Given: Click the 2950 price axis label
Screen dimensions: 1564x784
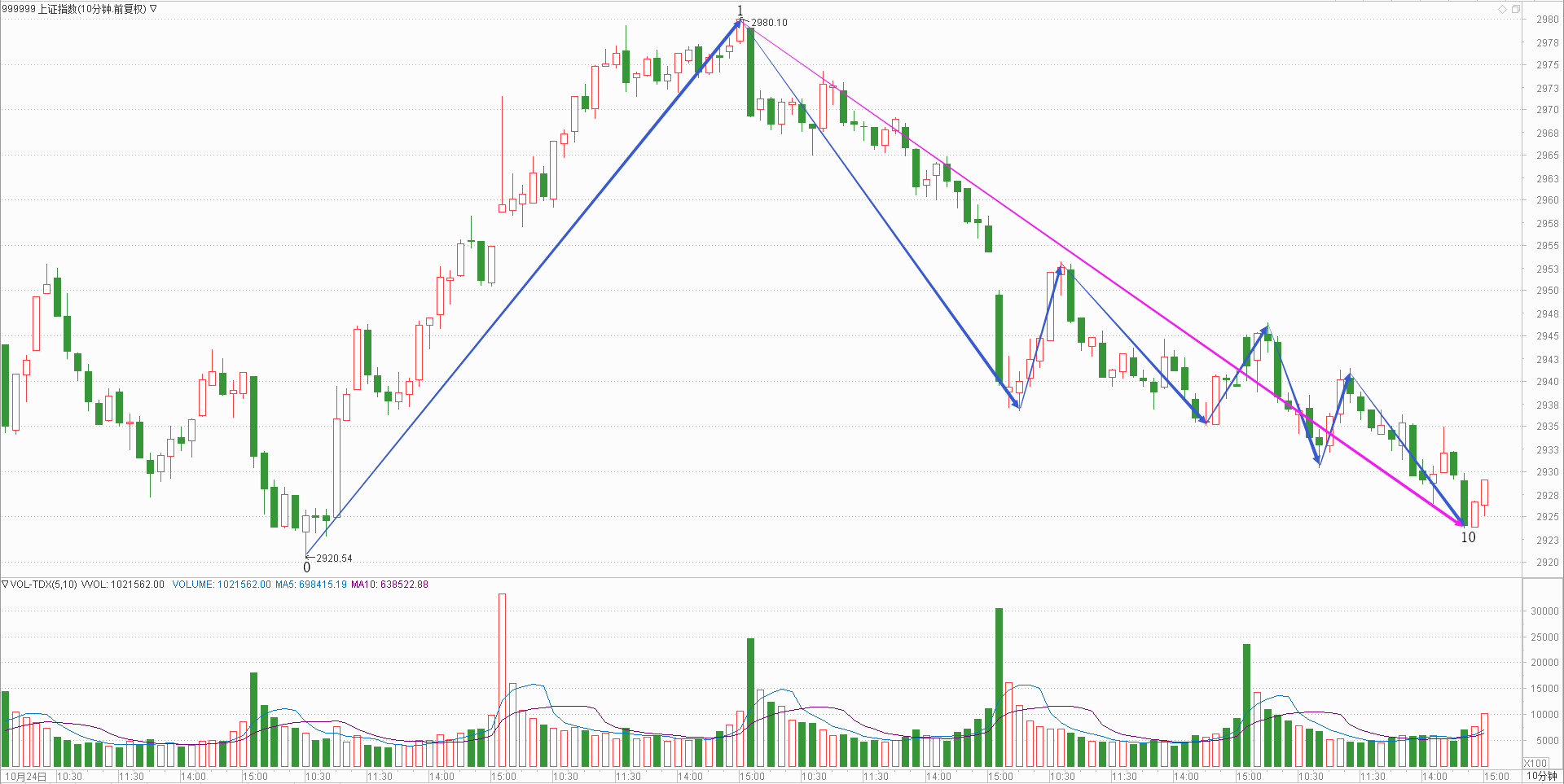Looking at the screenshot, I should pyautogui.click(x=1547, y=291).
